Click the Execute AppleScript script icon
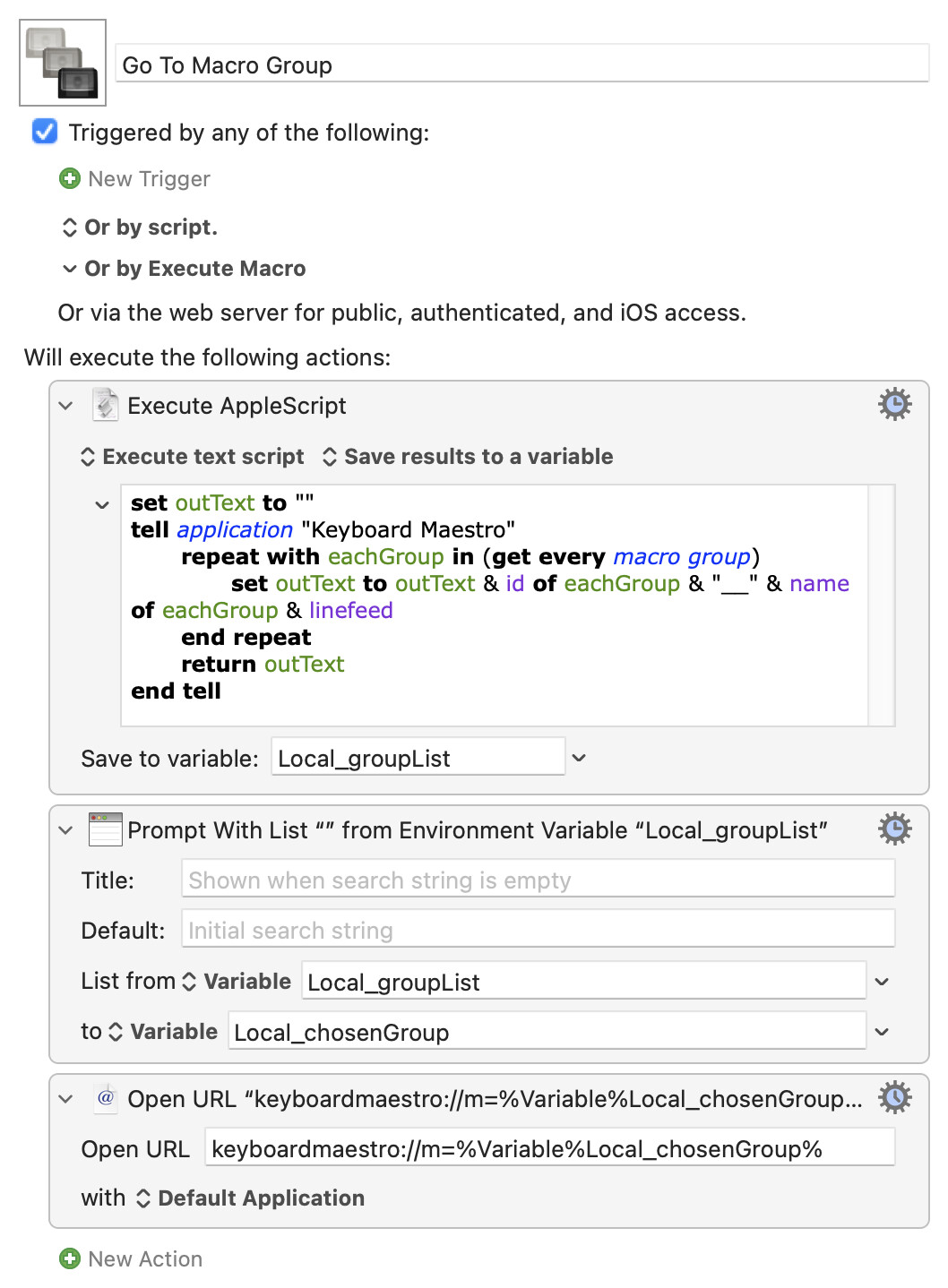 pyautogui.click(x=106, y=405)
